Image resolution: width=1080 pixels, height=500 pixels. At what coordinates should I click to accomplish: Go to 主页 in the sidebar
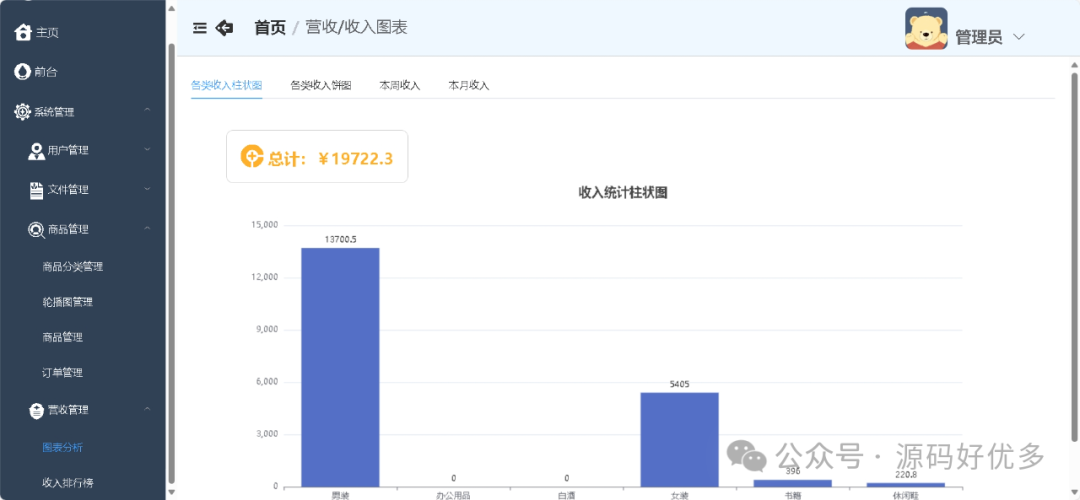click(47, 32)
